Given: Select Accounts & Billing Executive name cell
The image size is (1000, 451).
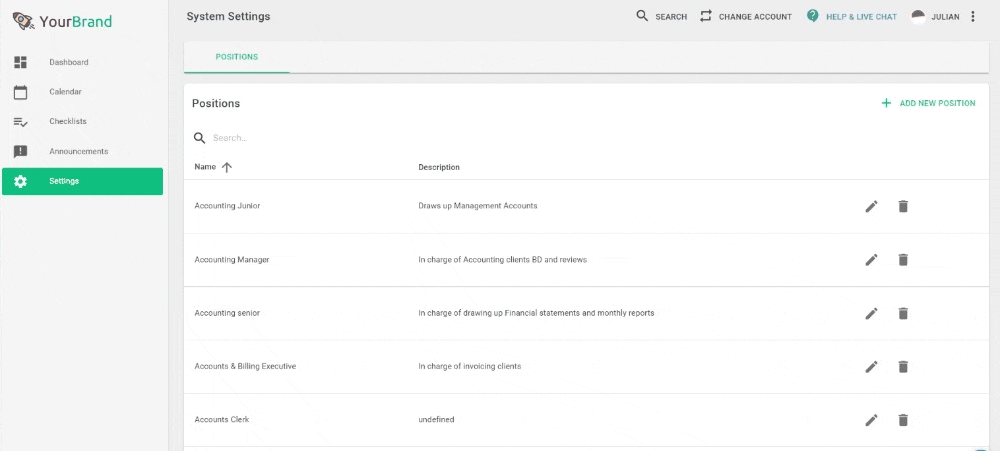Looking at the screenshot, I should 245,367.
